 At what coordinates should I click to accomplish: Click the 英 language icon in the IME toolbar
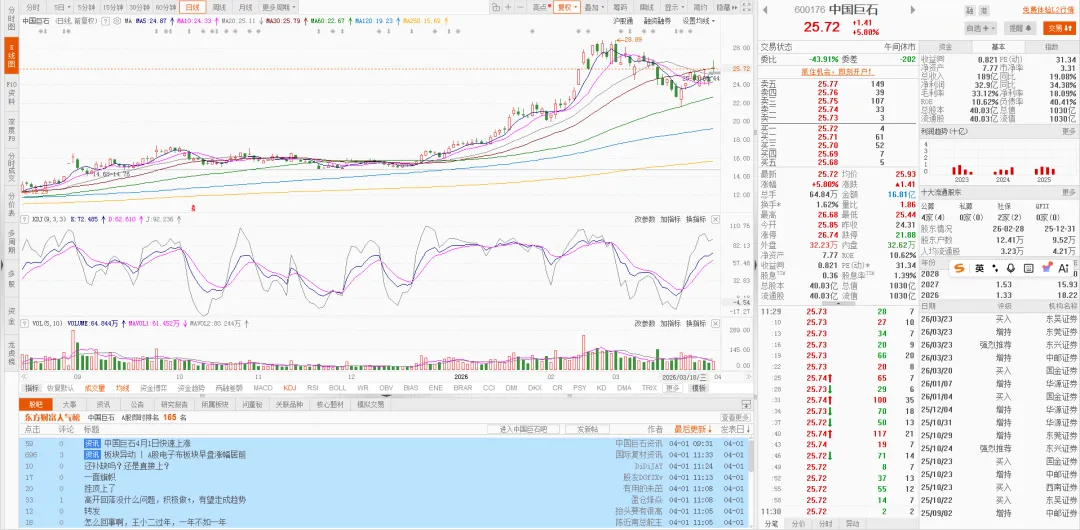[x=979, y=268]
